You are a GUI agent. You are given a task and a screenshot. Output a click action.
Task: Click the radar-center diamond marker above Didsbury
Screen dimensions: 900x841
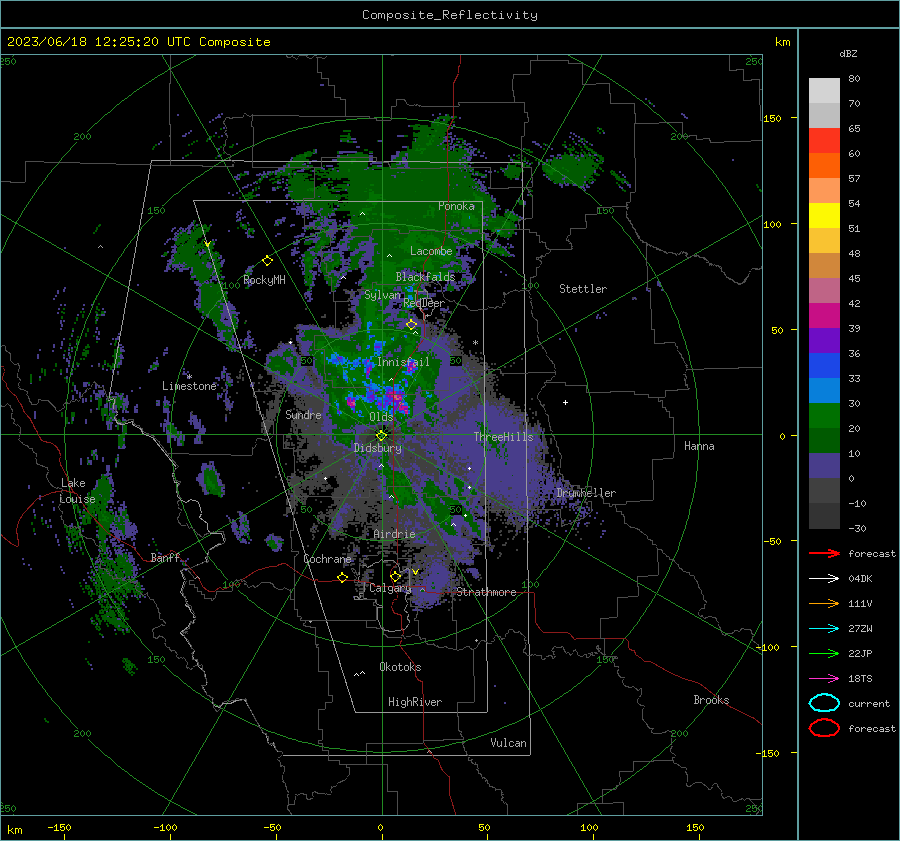tap(382, 435)
